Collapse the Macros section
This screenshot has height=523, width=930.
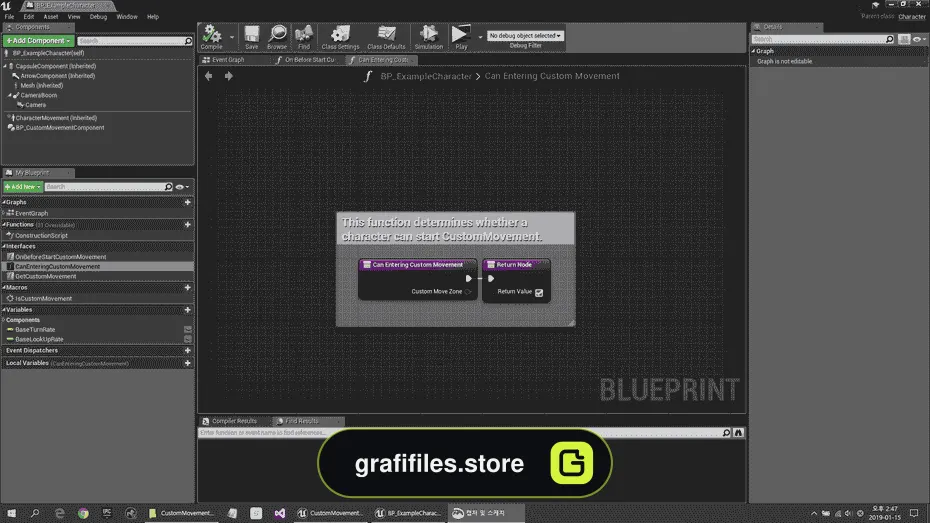(x=4, y=288)
